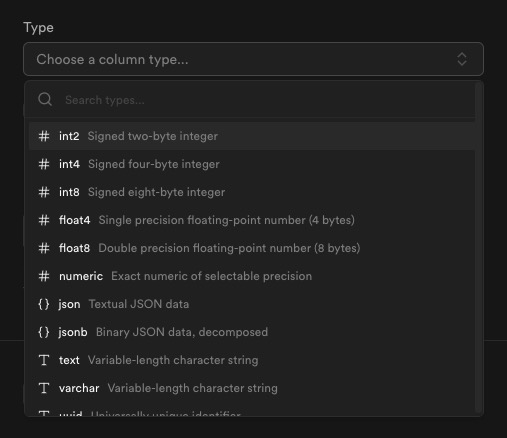507x438 pixels.
Task: Click Signed two-byte integer description
Action: coord(153,136)
